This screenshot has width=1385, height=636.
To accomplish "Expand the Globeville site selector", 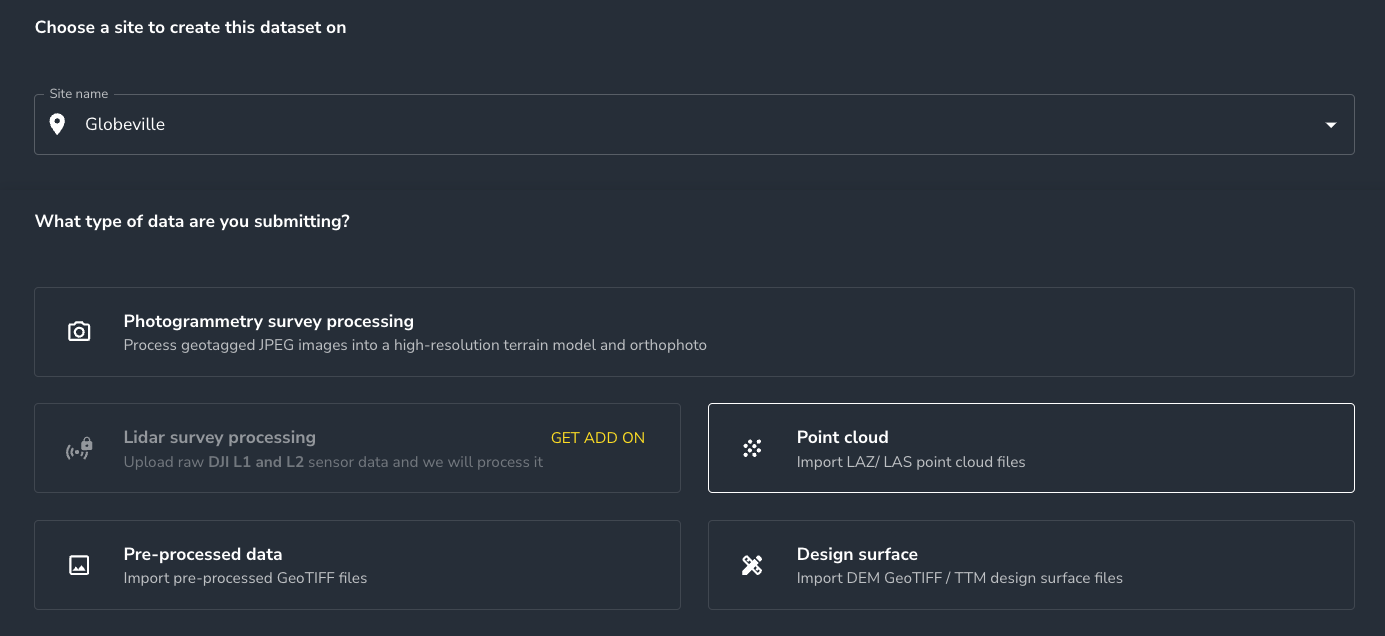I will [x=694, y=124].
